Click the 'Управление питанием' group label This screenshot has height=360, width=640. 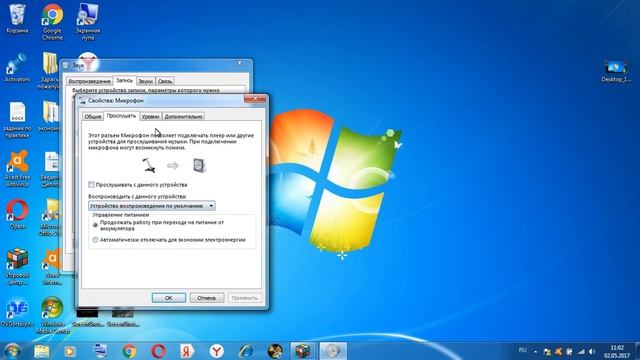point(120,215)
